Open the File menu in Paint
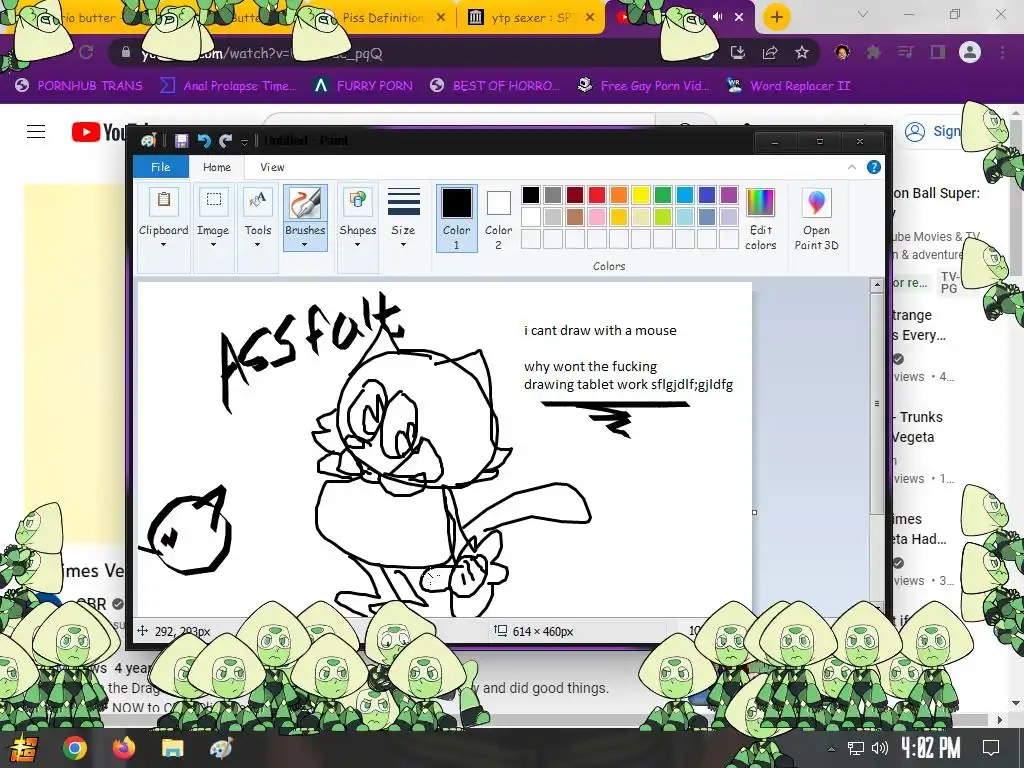This screenshot has height=768, width=1024. tap(161, 167)
